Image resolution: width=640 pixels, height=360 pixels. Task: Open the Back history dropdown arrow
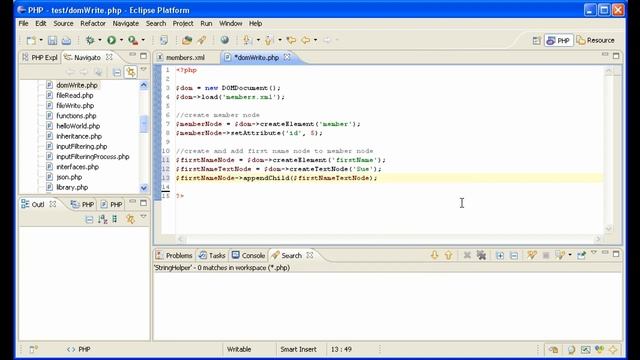[315, 40]
